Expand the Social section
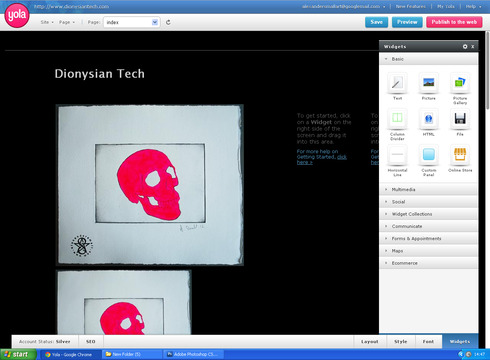Viewport: 490px width, 360px height. [x=428, y=202]
